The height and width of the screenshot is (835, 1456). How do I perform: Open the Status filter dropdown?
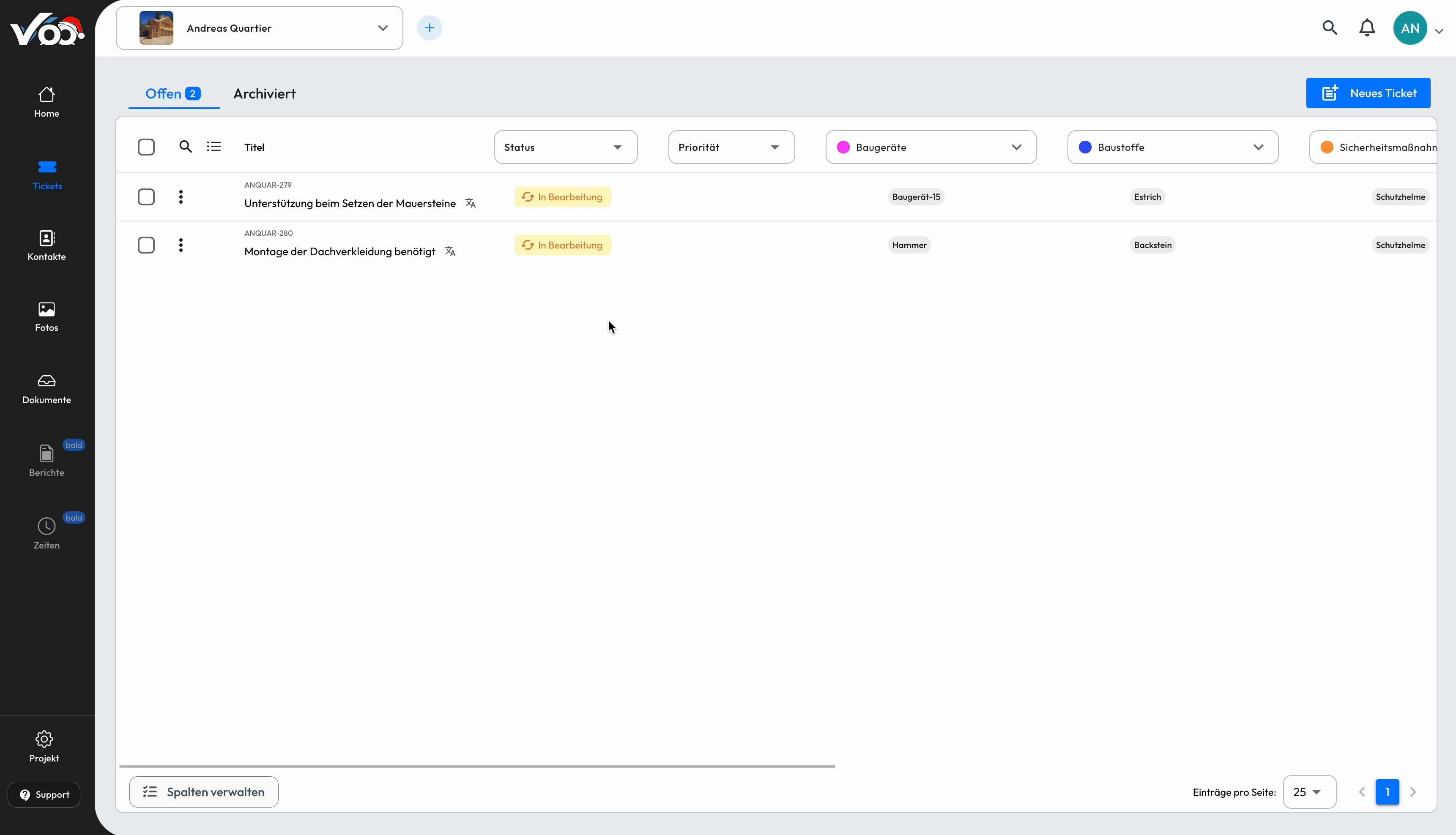565,147
